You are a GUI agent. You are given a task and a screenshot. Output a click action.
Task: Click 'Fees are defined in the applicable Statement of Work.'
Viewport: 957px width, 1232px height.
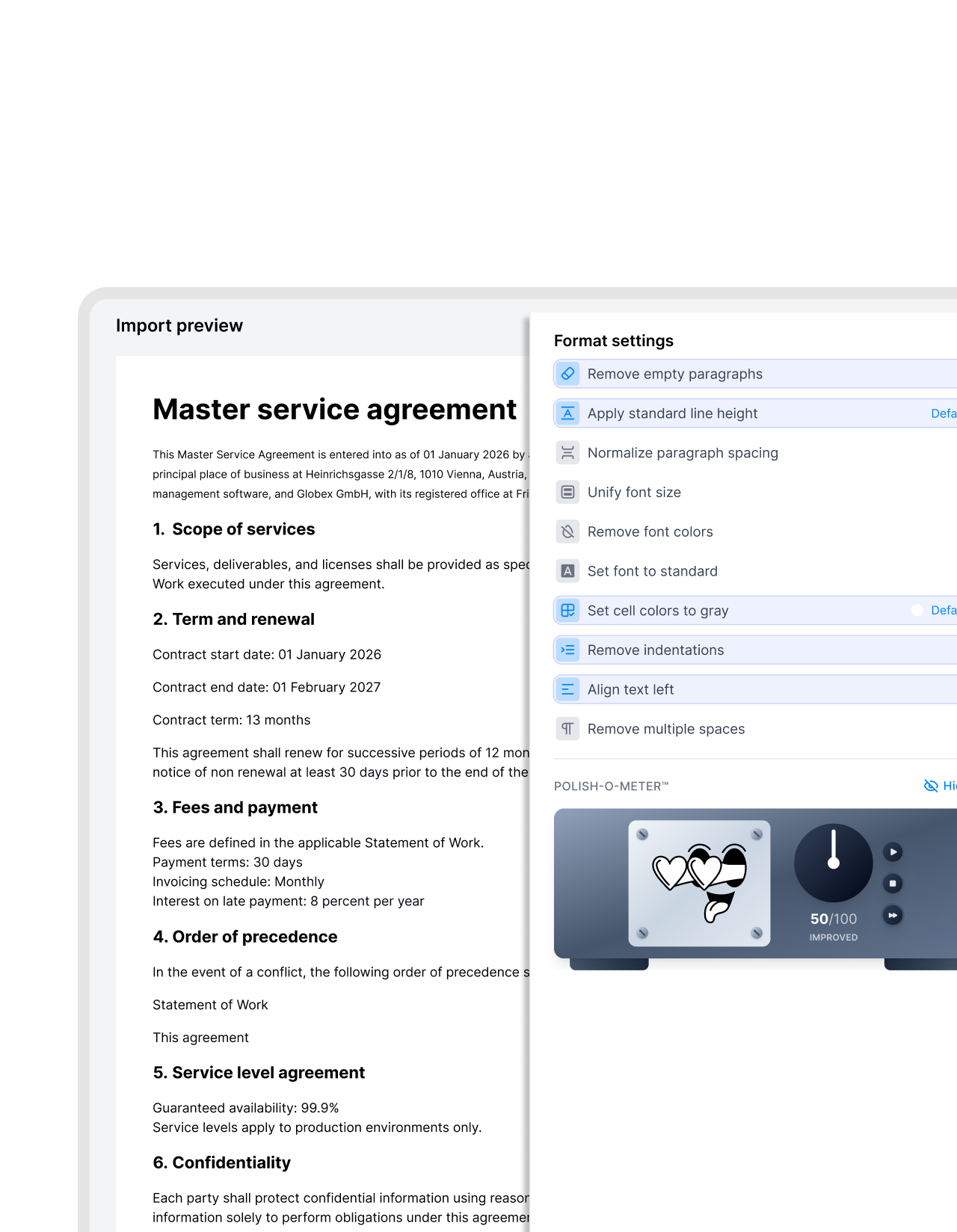tap(319, 843)
